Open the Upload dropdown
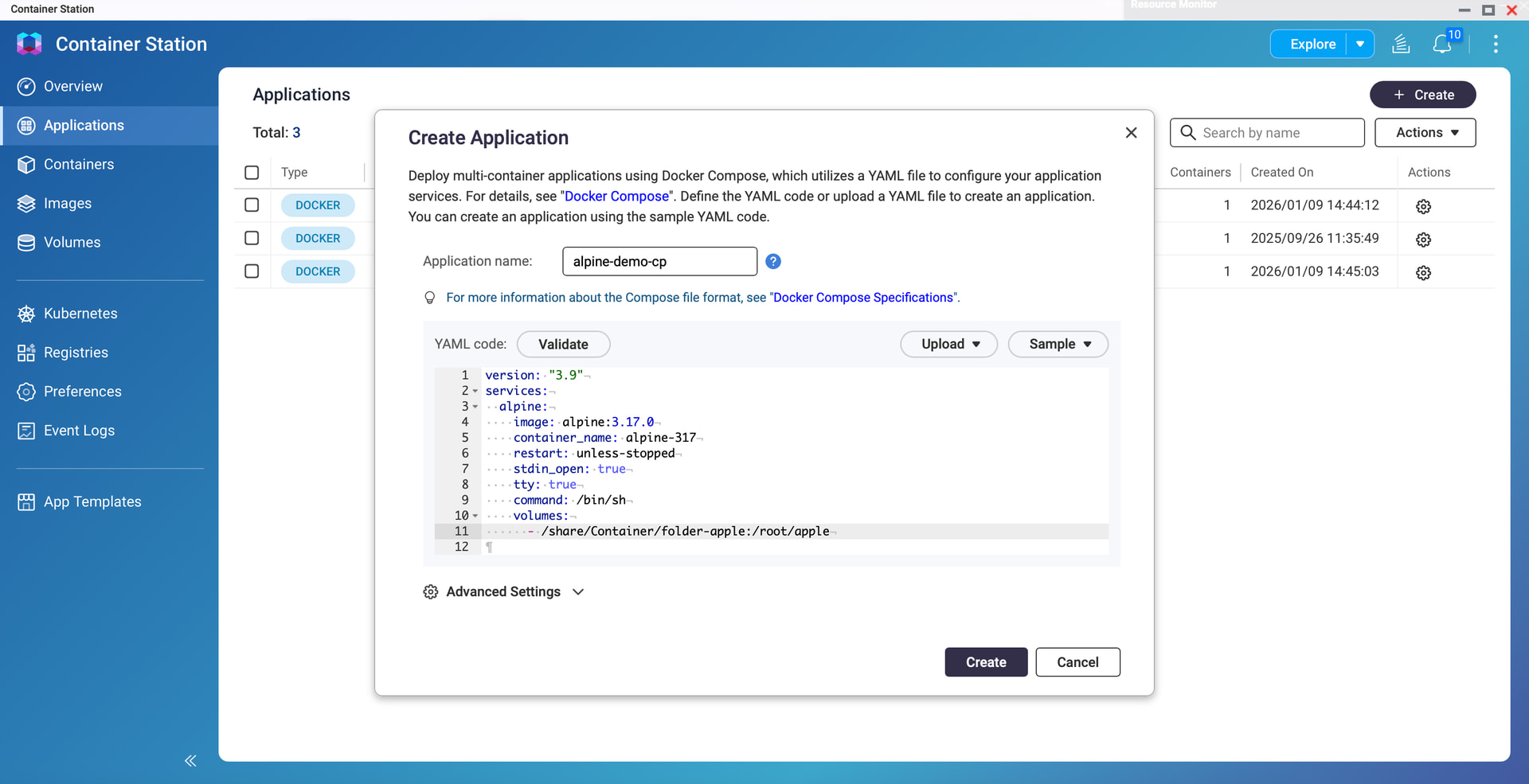The image size is (1529, 784). (948, 345)
